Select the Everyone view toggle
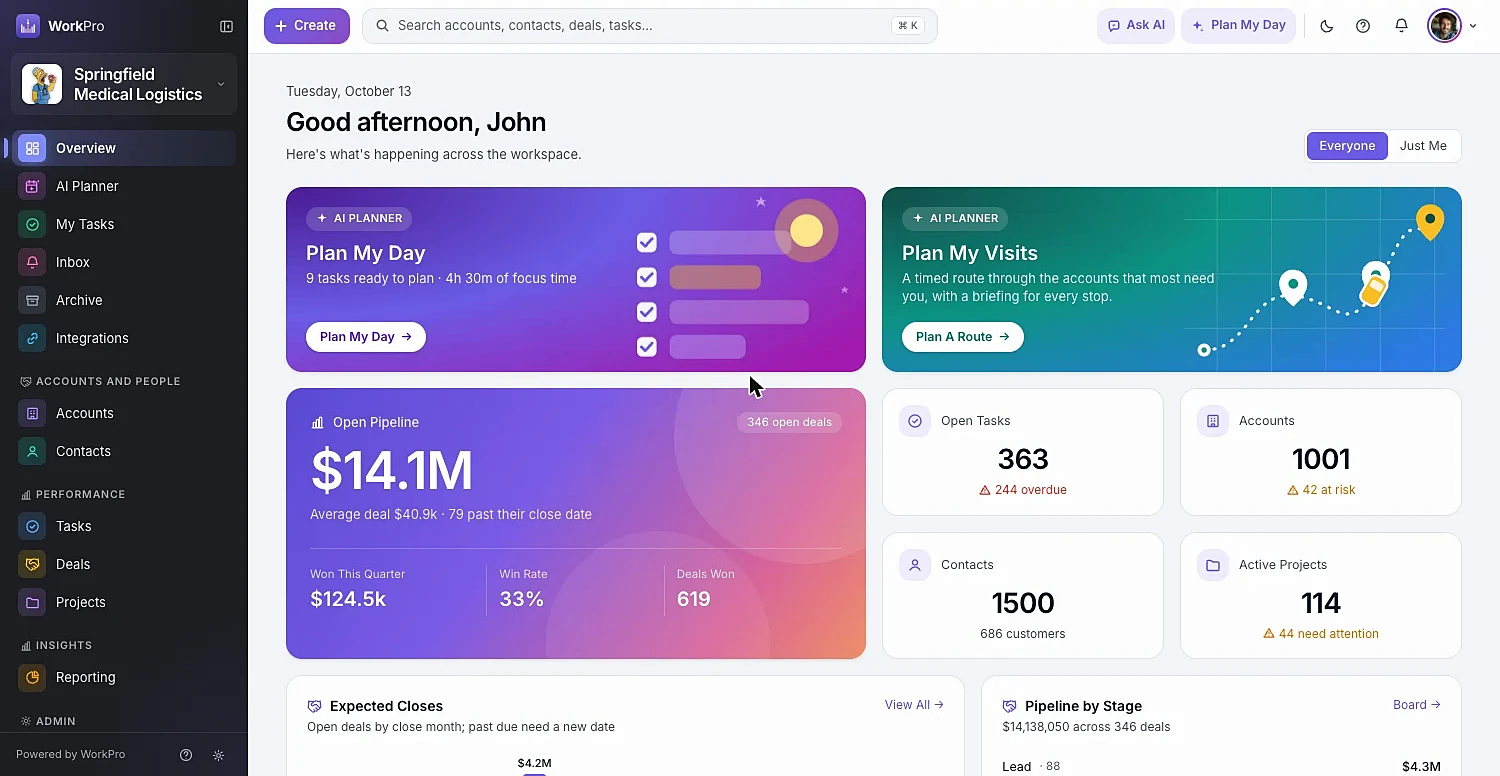Screen dimensions: 1500x776 (x=1347, y=146)
